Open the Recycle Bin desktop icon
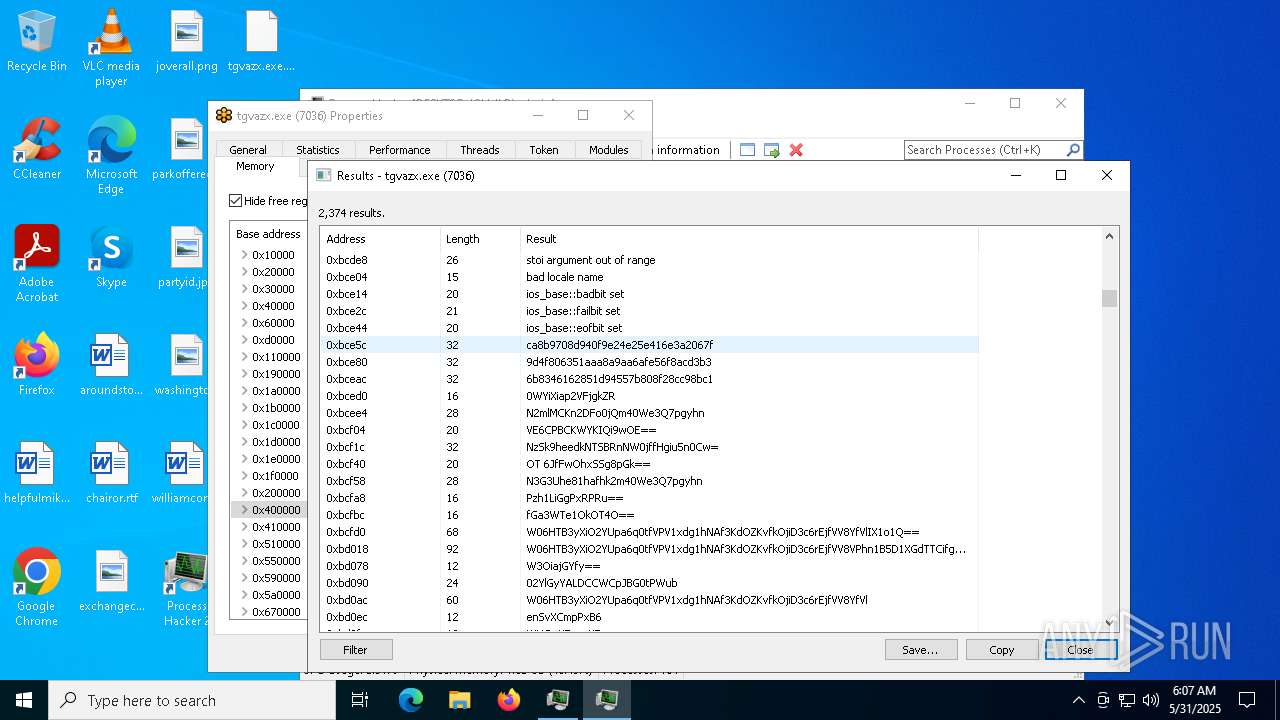Viewport: 1280px width, 720px height. tap(37, 41)
